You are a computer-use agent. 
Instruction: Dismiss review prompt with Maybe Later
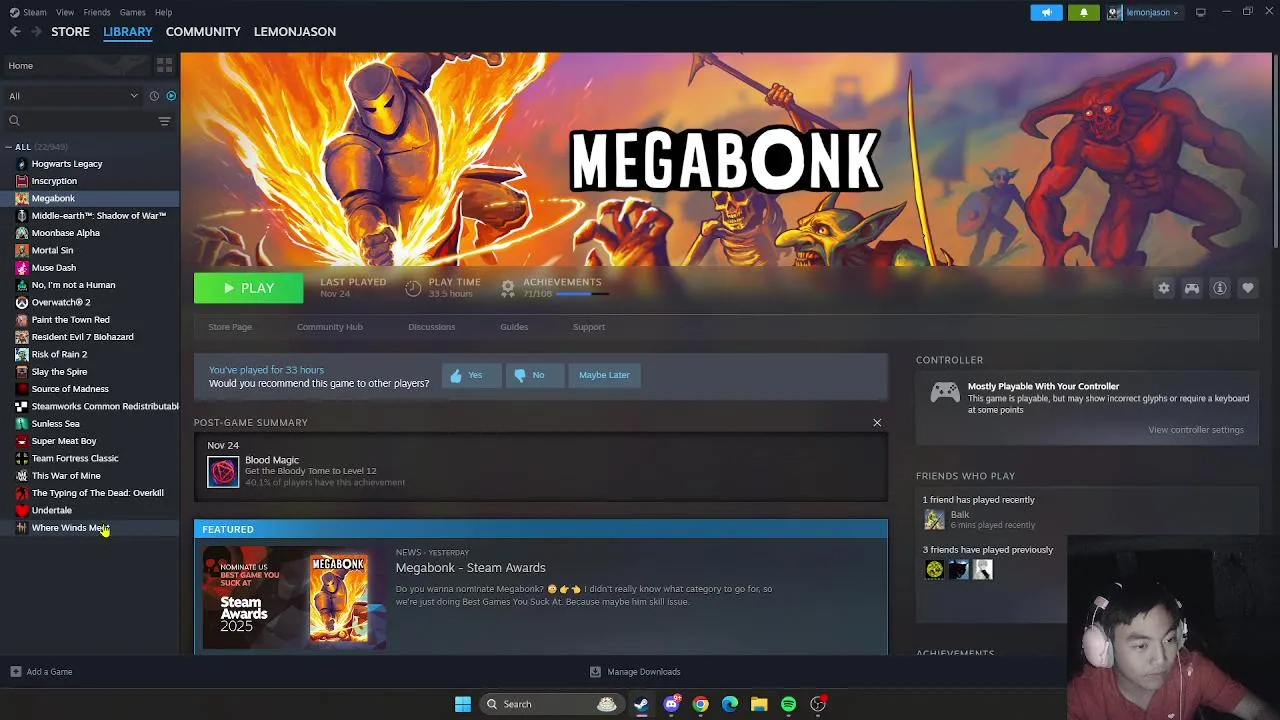(604, 375)
